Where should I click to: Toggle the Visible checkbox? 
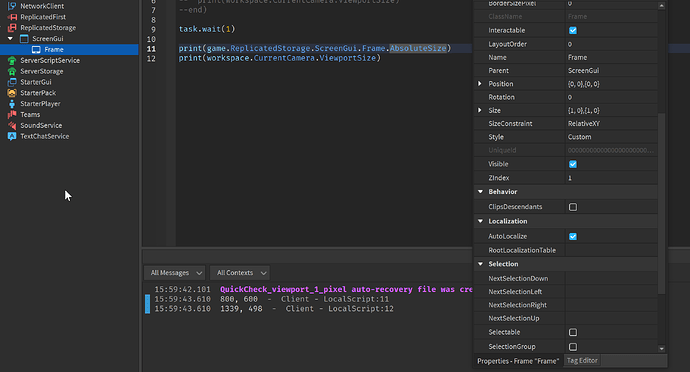573,164
